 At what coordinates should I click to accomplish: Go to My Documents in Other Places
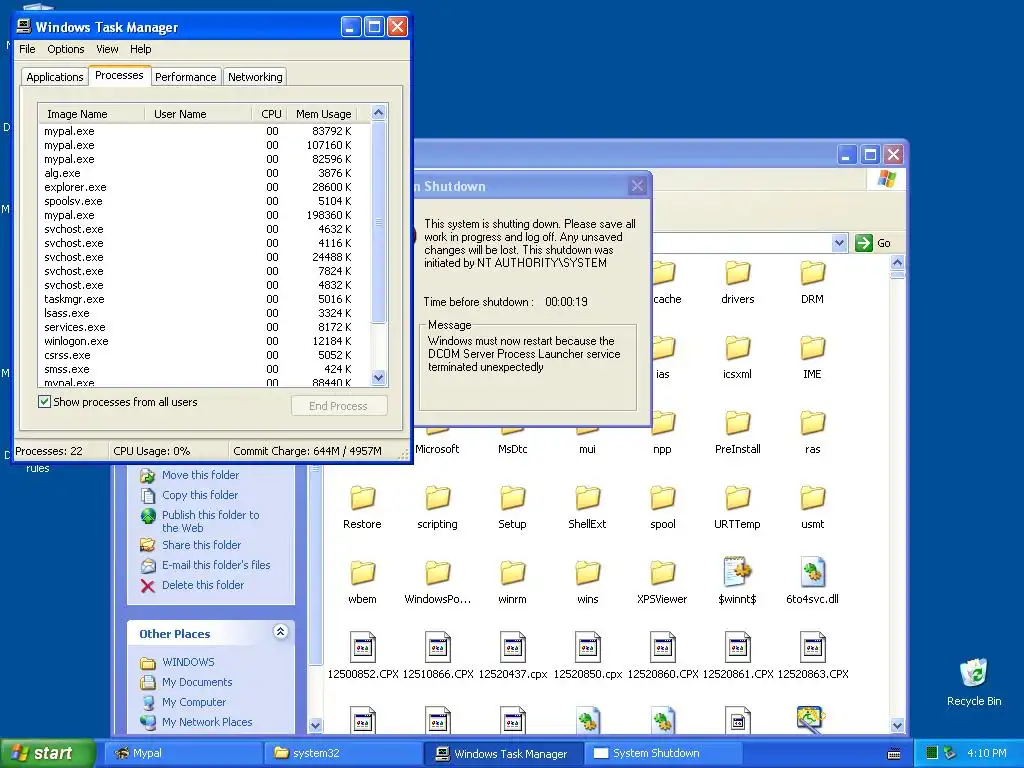(197, 682)
